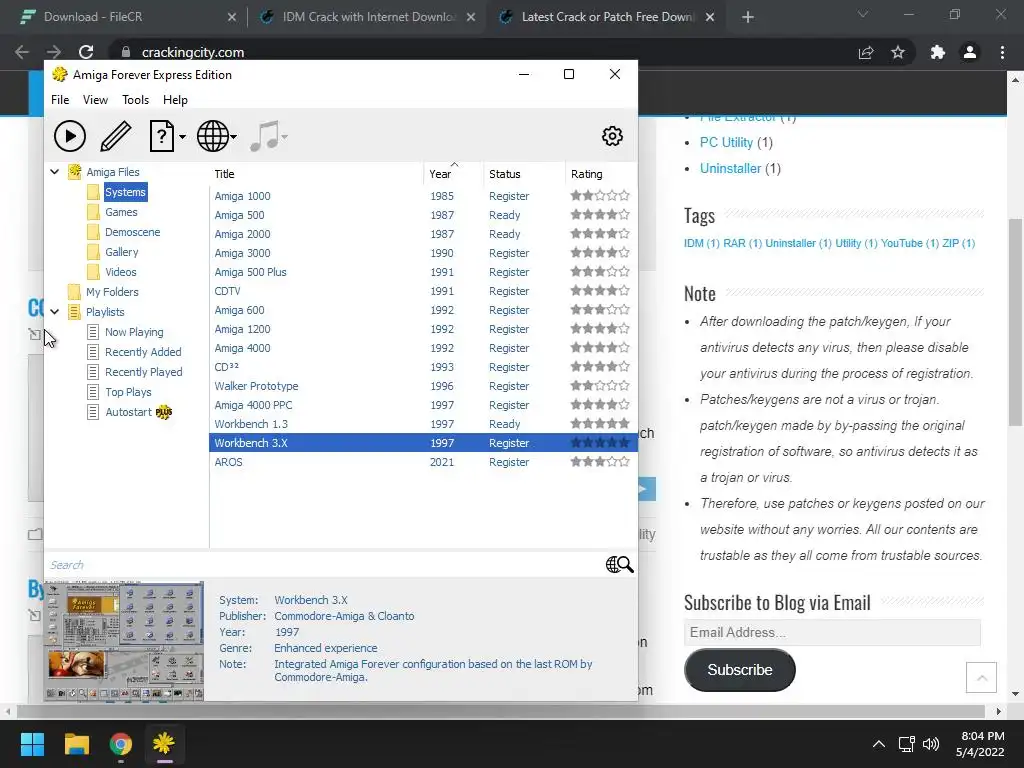Set star rating on AROS row
Viewport: 1024px width, 768px height.
tap(600, 461)
